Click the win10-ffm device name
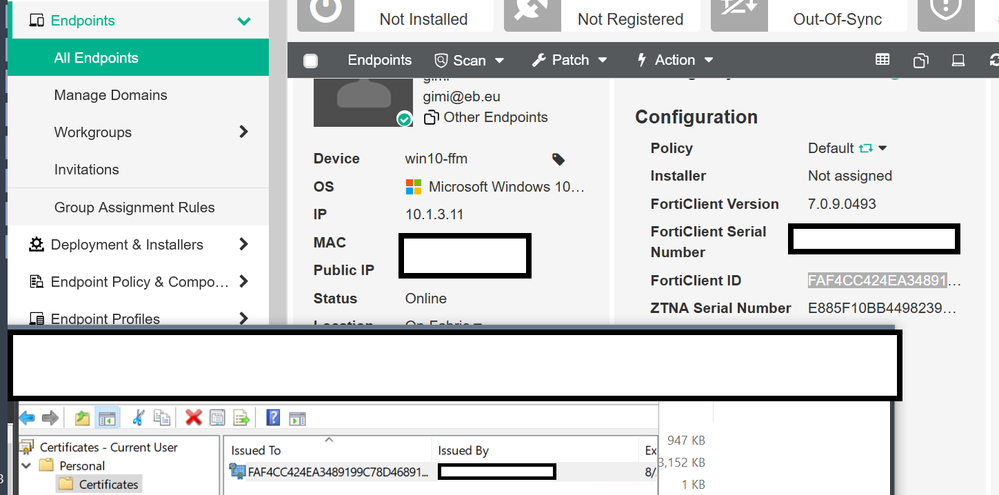 pos(436,159)
